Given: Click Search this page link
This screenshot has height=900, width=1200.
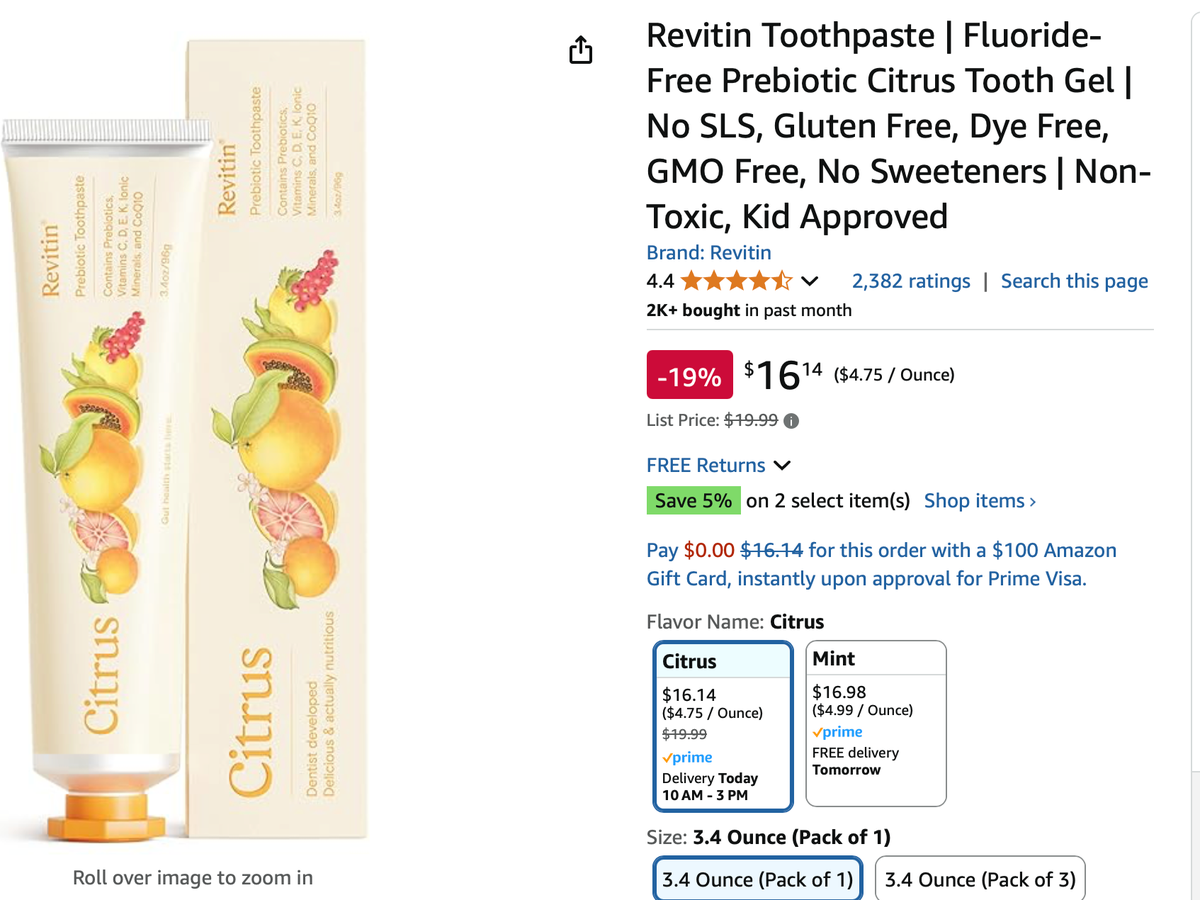Looking at the screenshot, I should tap(1074, 281).
